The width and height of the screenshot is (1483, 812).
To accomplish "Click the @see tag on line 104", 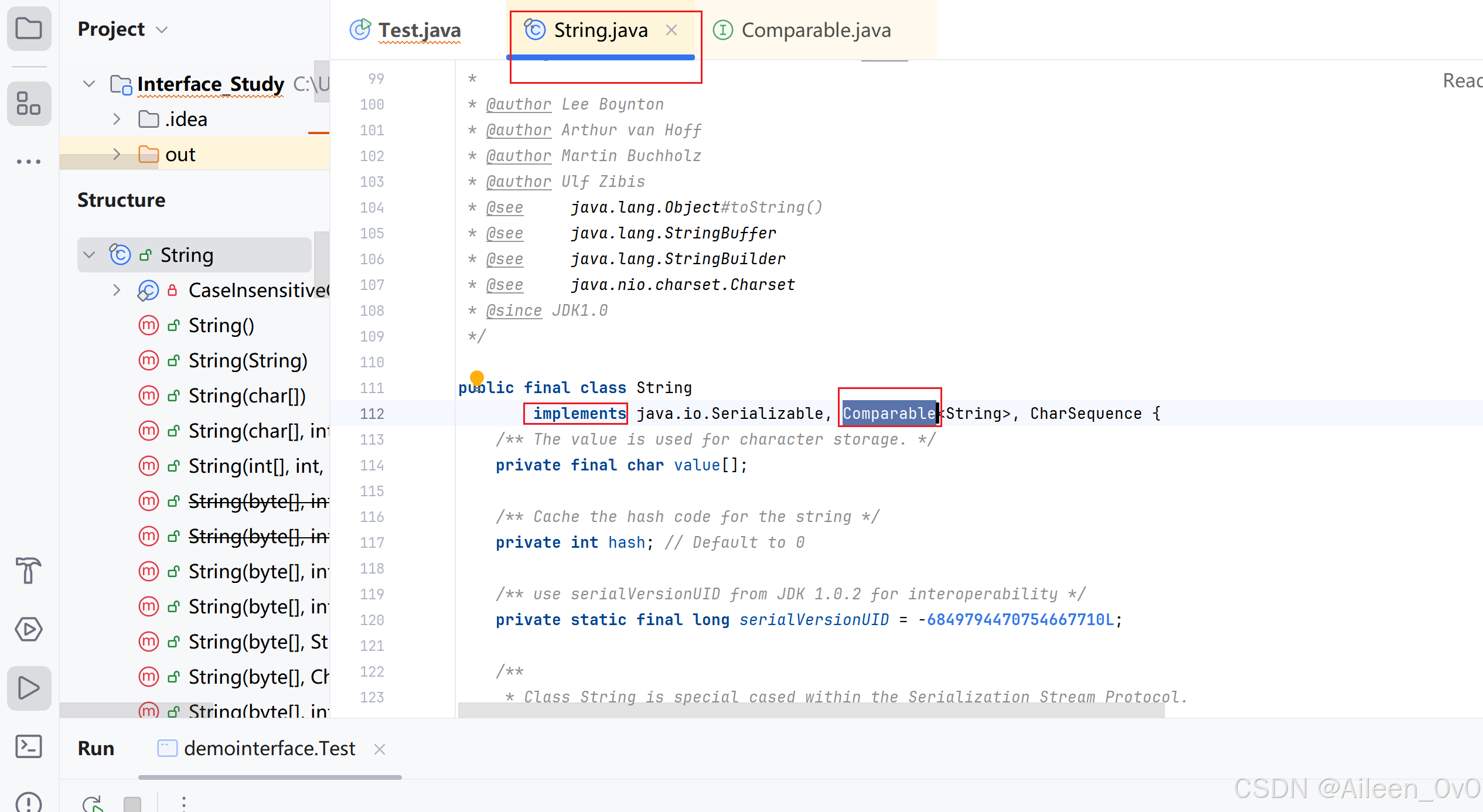I will tap(504, 207).
